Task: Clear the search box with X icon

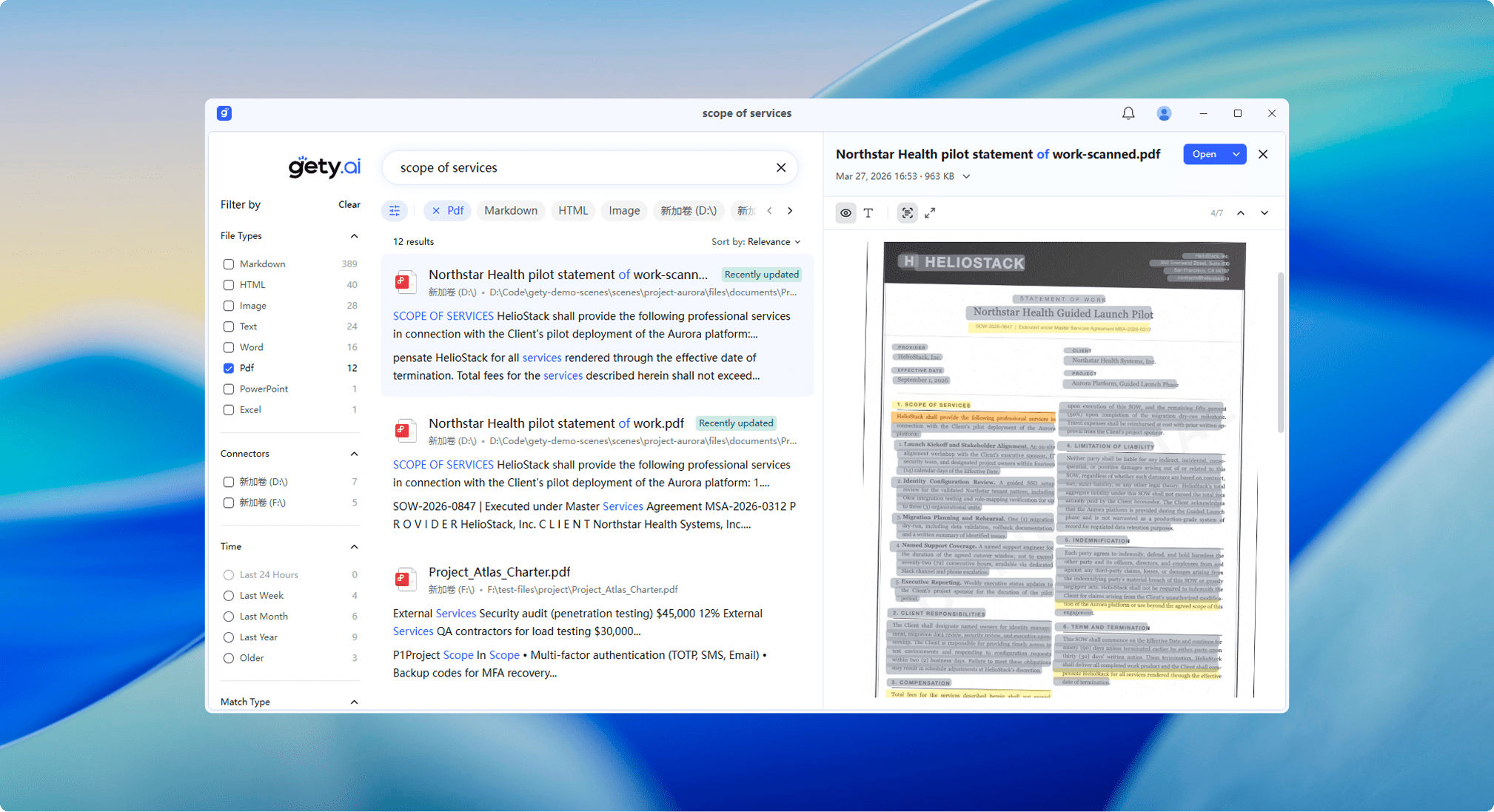Action: 780,168
